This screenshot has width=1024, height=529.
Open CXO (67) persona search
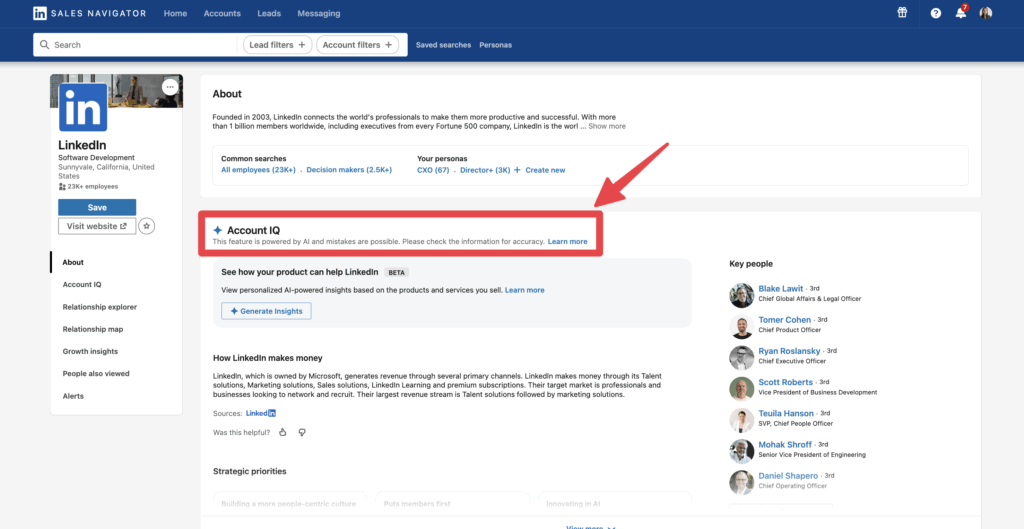coord(434,170)
